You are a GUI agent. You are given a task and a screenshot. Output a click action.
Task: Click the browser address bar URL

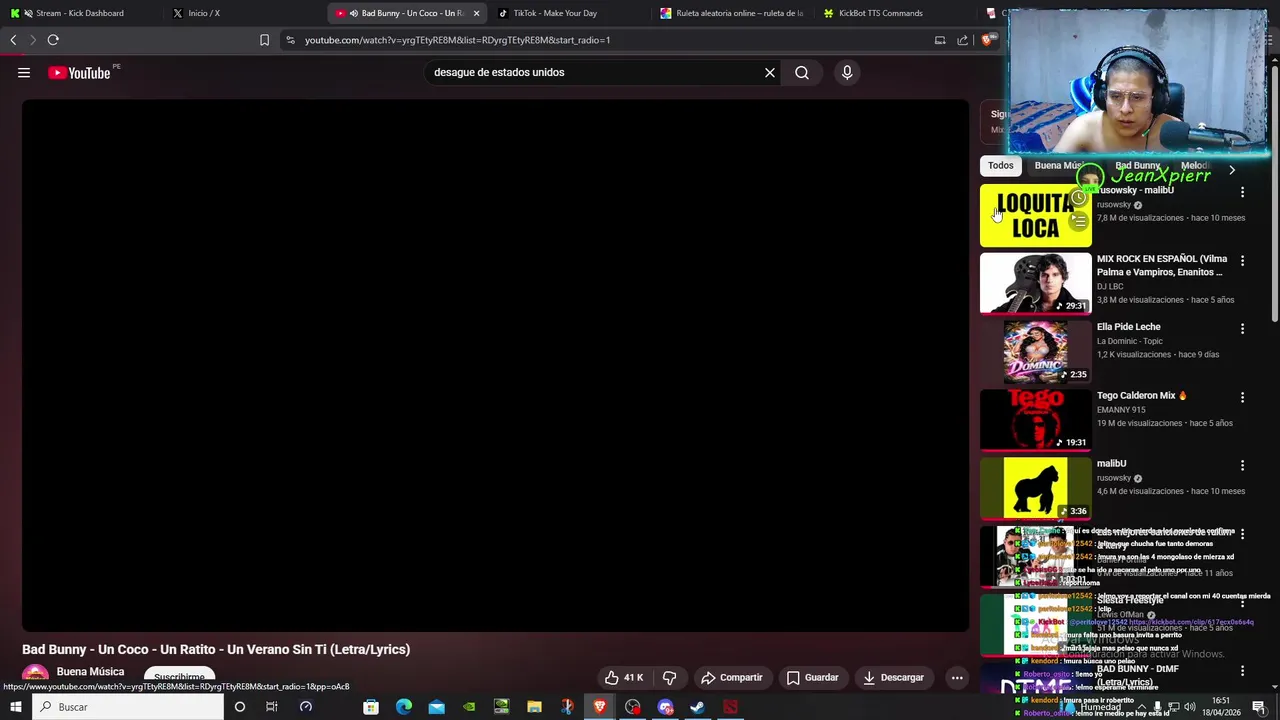(x=457, y=40)
